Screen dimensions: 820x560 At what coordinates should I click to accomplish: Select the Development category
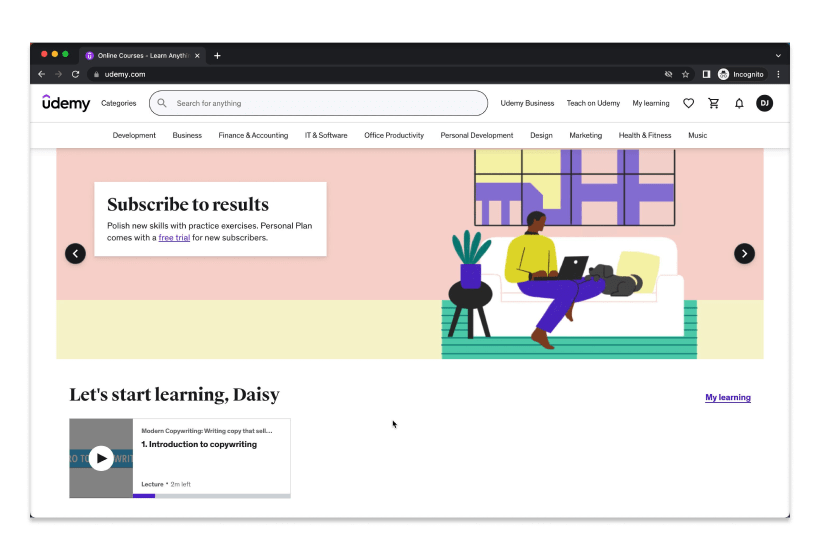coord(134,135)
